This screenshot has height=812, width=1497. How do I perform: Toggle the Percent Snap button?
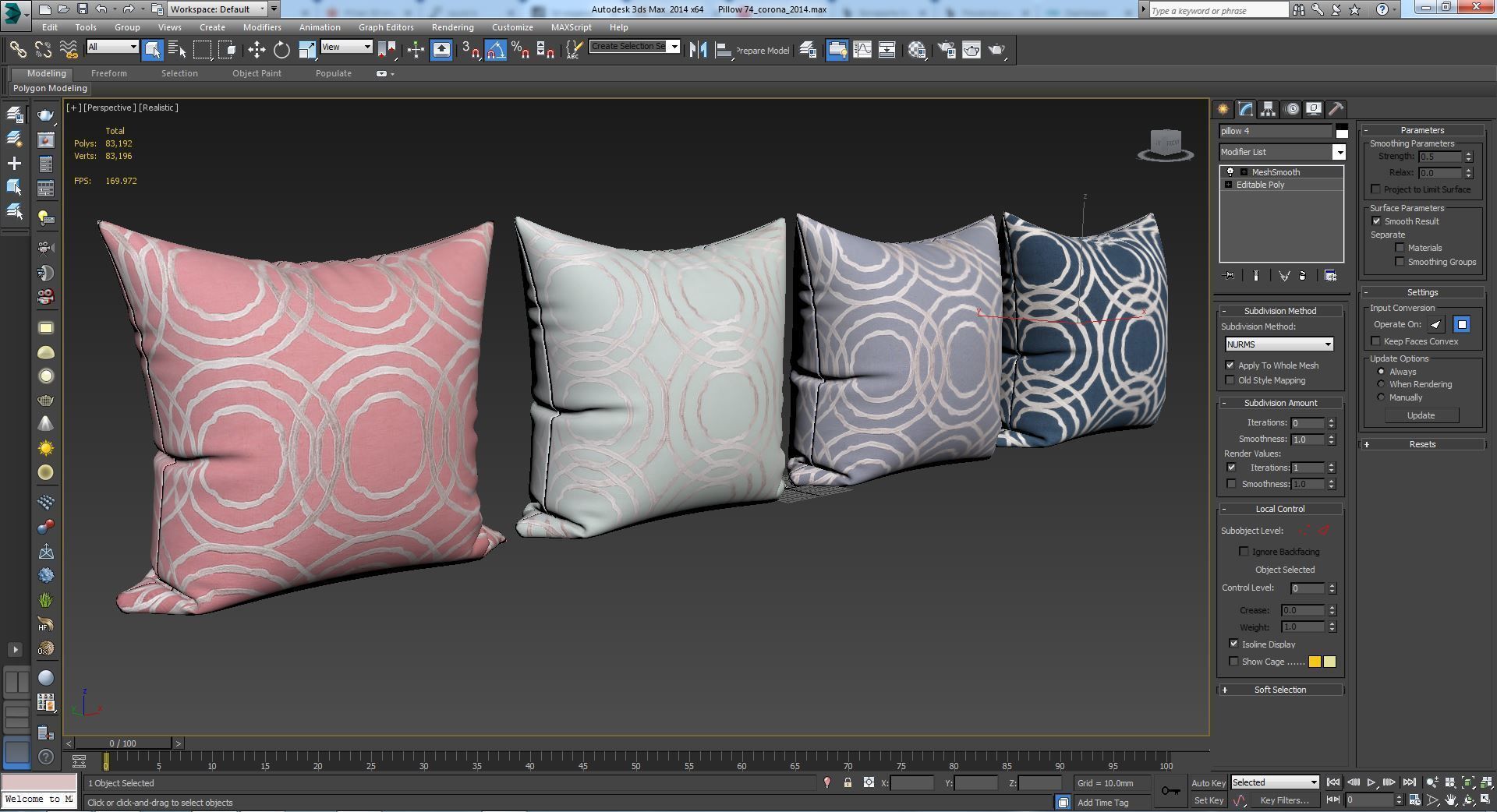[x=521, y=50]
